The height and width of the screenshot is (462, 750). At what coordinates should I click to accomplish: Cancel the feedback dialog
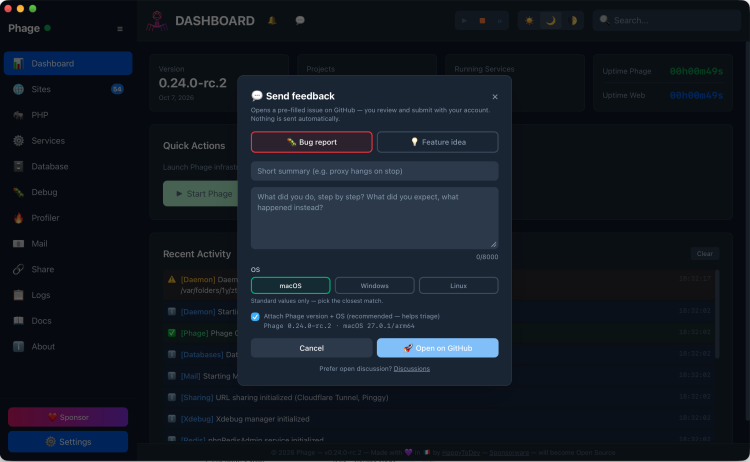[x=311, y=348]
